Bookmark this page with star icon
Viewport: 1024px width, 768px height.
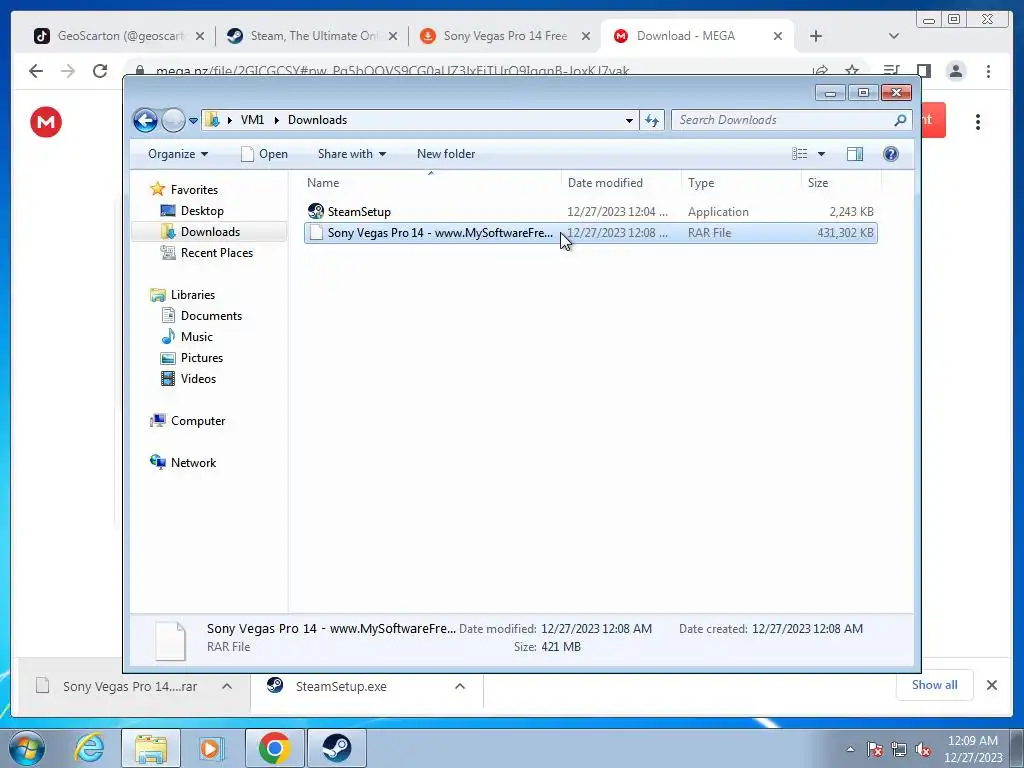click(852, 71)
